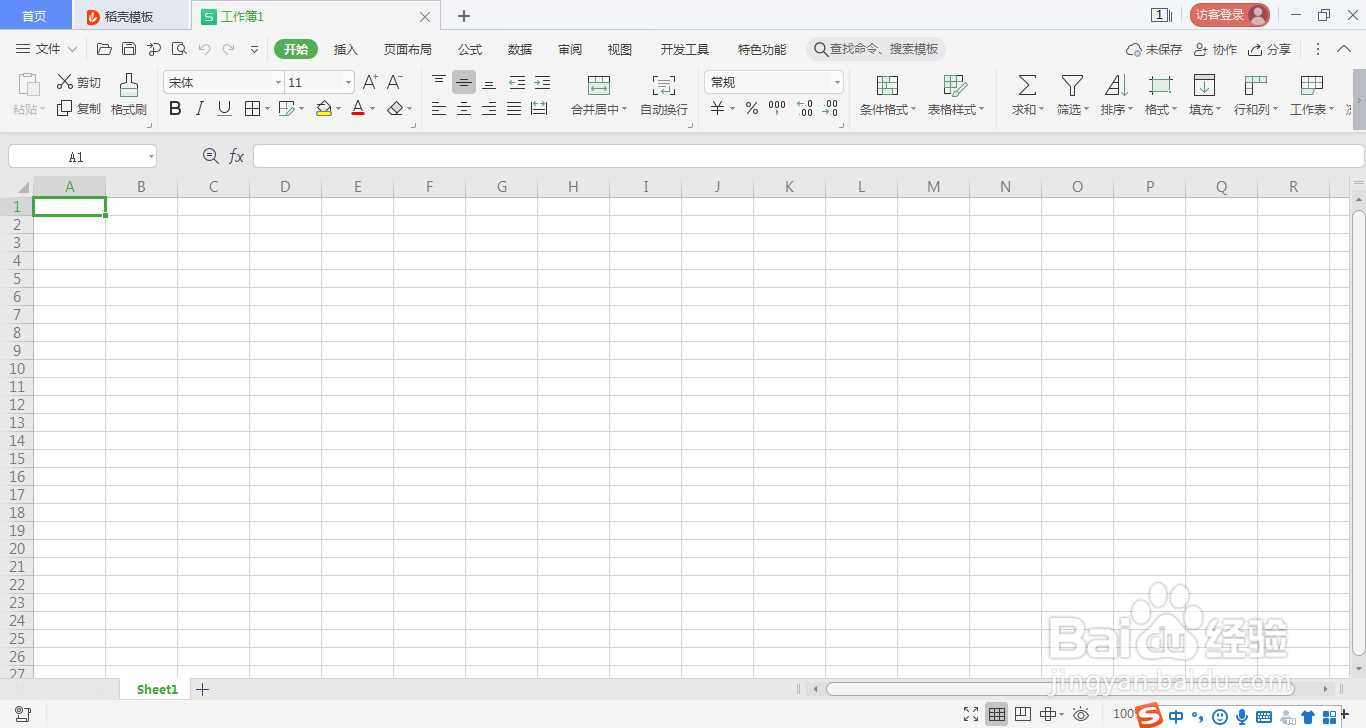Click the Copy (复制) button
The height and width of the screenshot is (728, 1366).
tap(79, 108)
